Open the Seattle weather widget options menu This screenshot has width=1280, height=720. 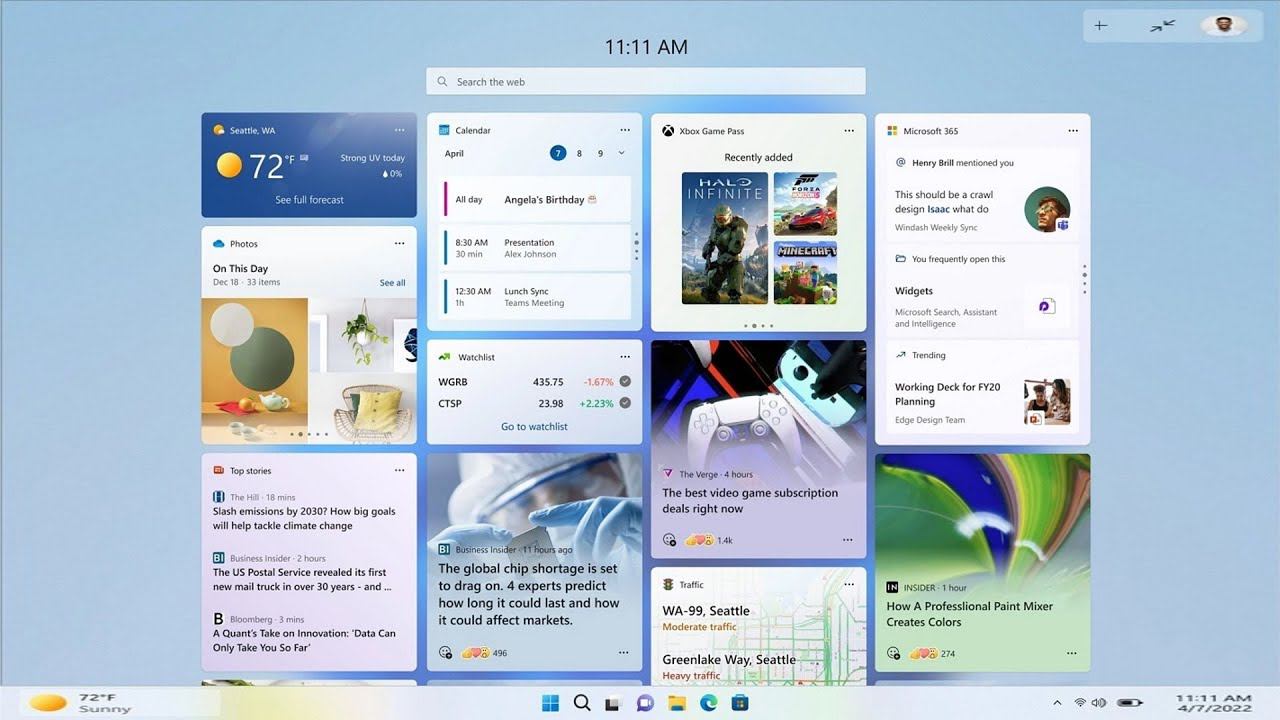point(399,130)
